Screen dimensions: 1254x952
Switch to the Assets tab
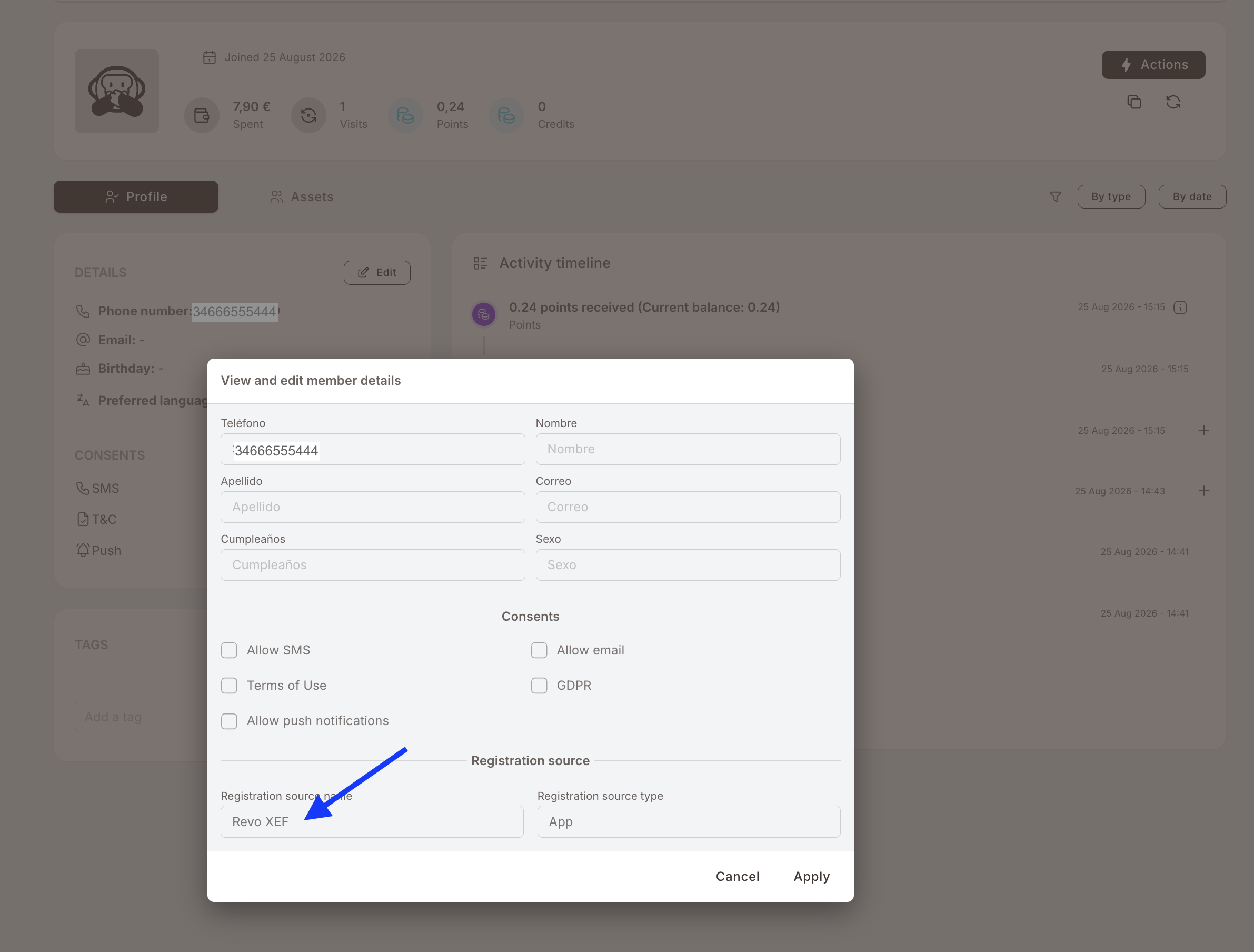[302, 197]
